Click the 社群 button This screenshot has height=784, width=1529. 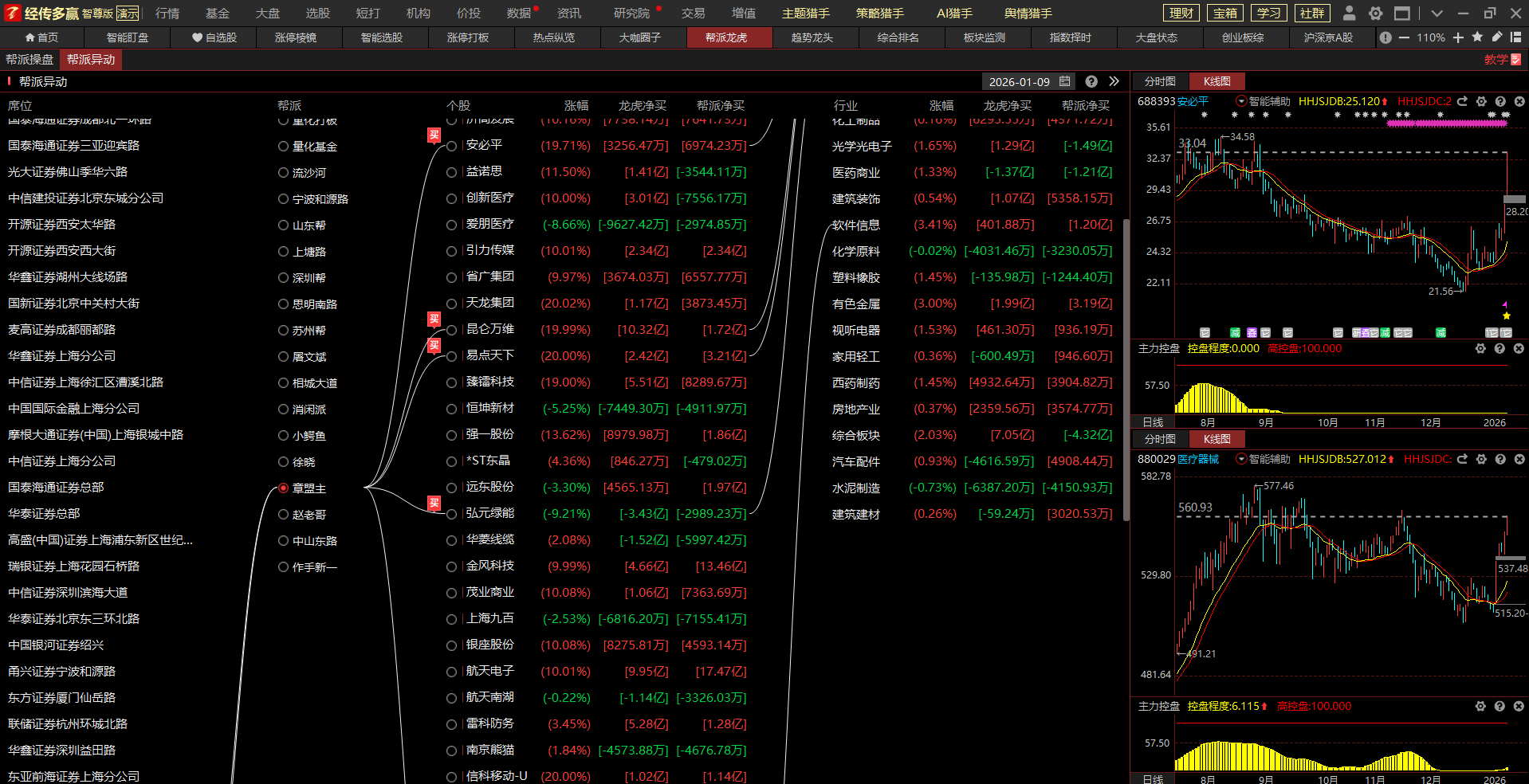click(1311, 14)
